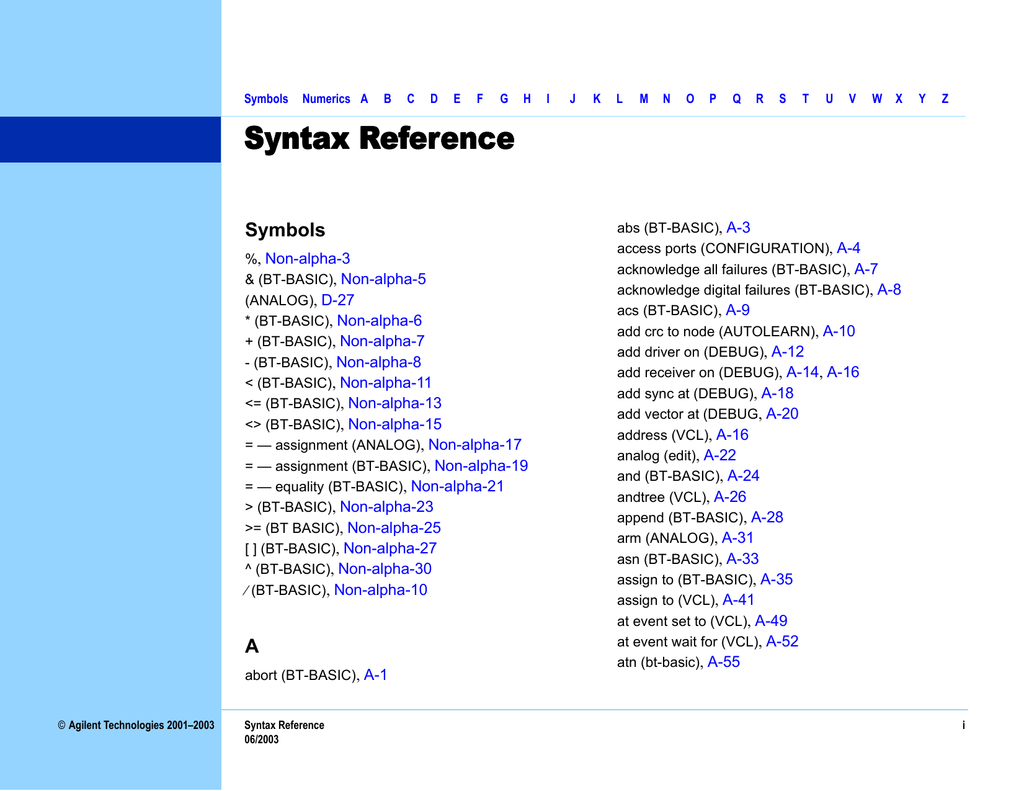Follow the Non-alpha-21 equality (BT-BASIC) link

(457, 486)
